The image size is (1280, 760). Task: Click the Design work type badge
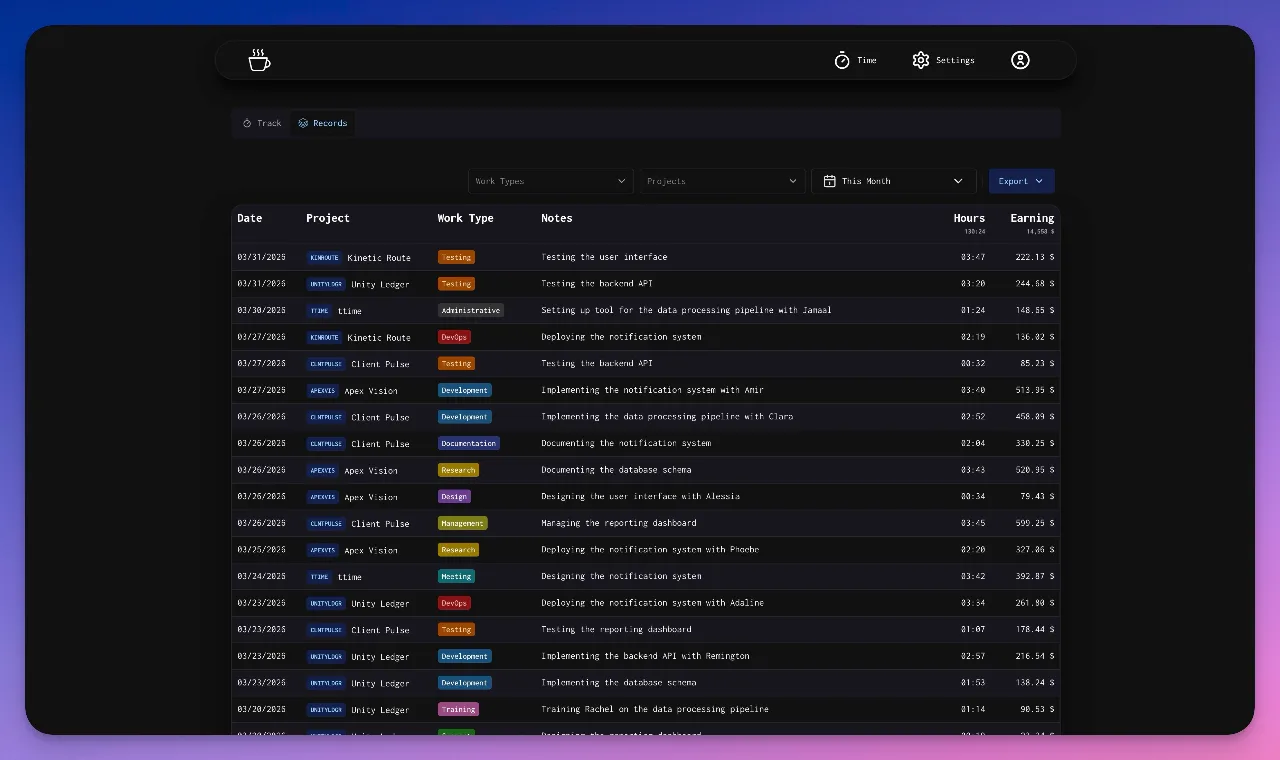[x=454, y=496]
